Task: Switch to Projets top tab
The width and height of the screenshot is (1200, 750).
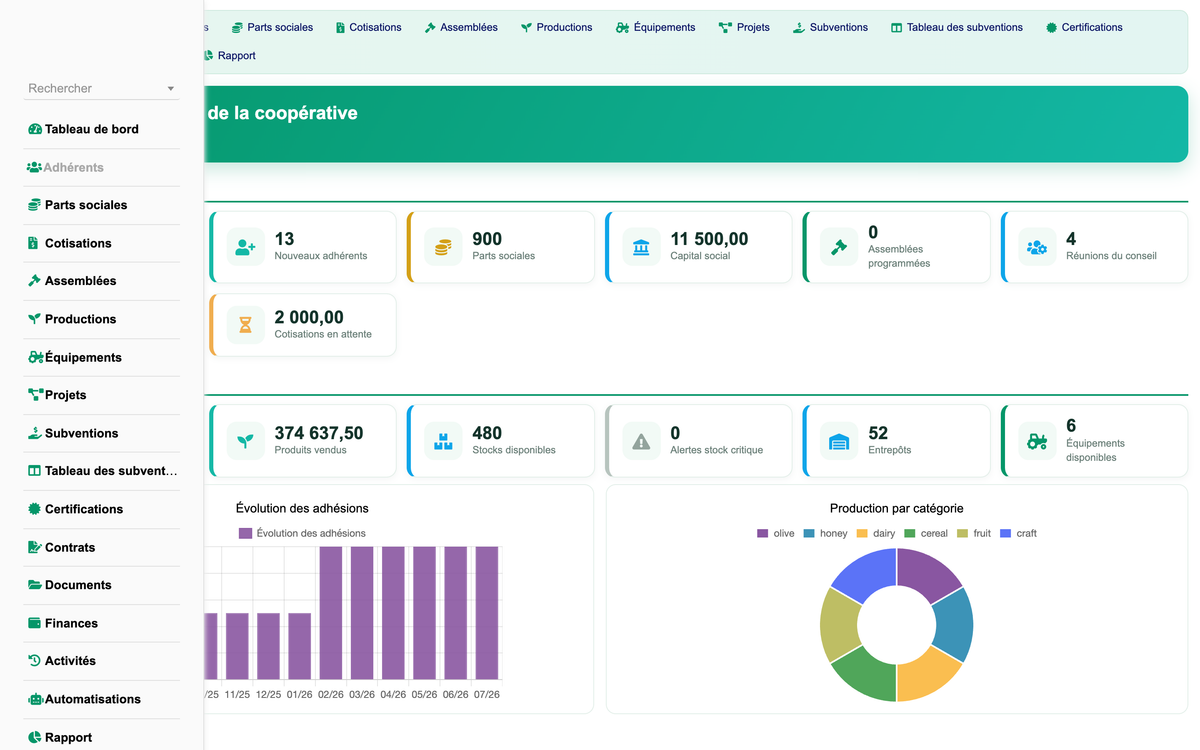Action: click(x=744, y=27)
